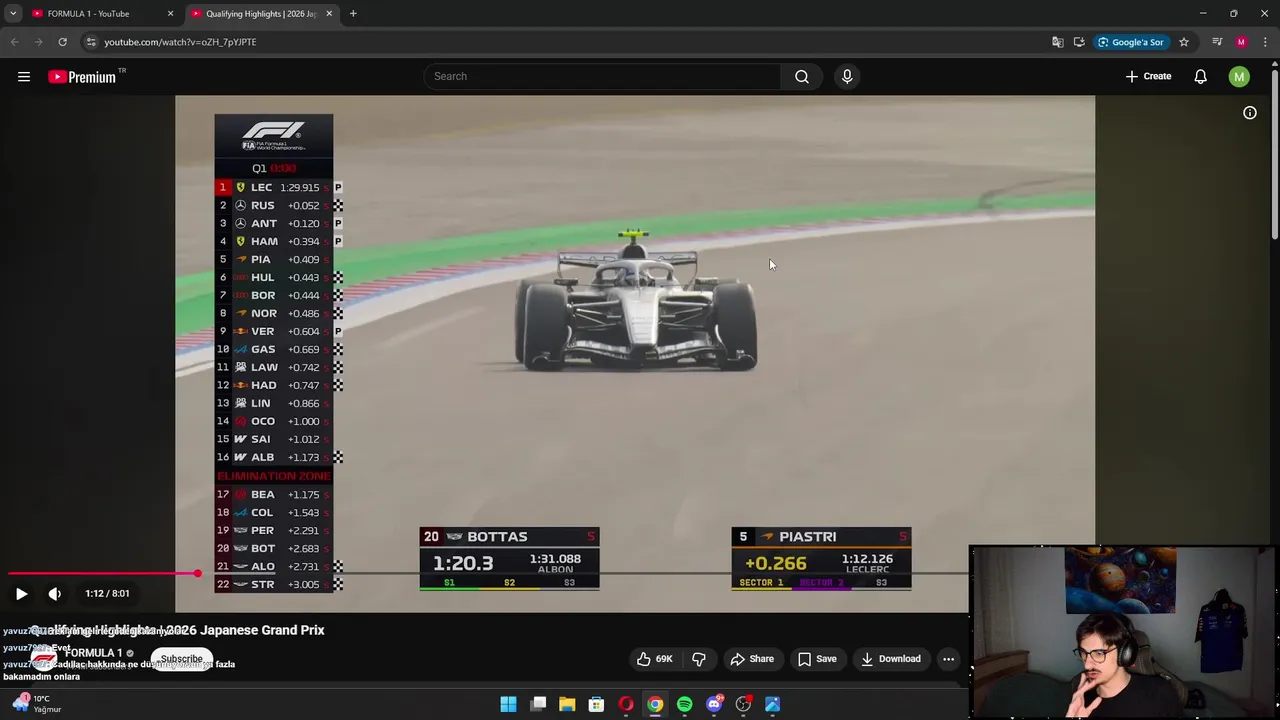Open the YouTube account avatar menu
Viewport: 1280px width, 720px height.
1239,76
